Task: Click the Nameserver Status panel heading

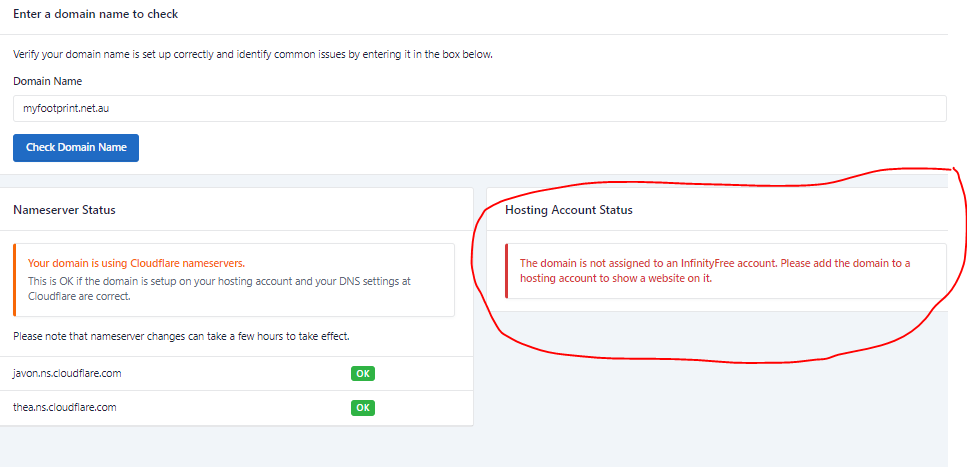Action: 64,210
